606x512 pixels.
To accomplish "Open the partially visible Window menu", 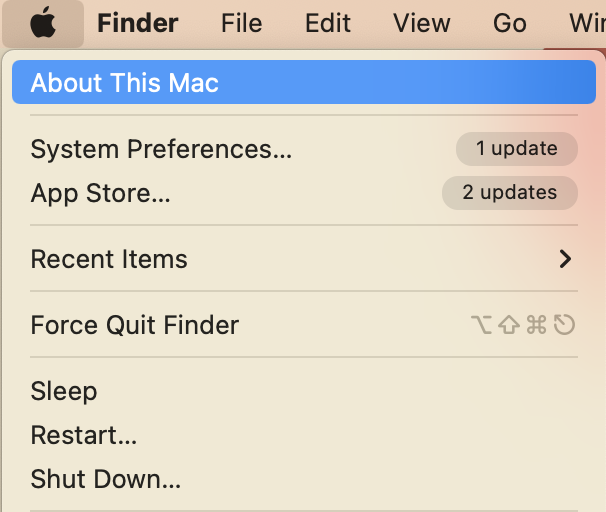I will pyautogui.click(x=586, y=23).
